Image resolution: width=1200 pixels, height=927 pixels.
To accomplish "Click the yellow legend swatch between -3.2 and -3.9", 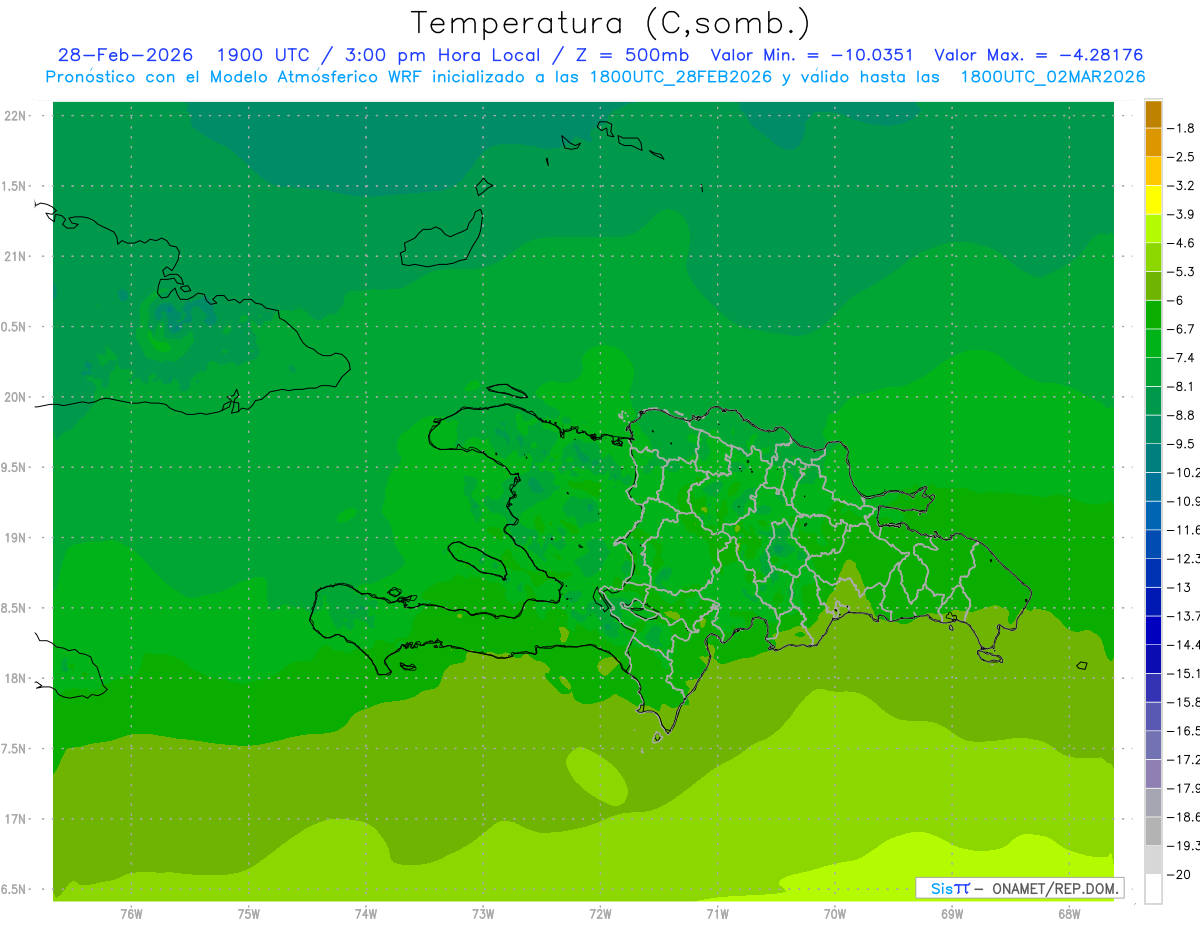I will click(x=1153, y=200).
